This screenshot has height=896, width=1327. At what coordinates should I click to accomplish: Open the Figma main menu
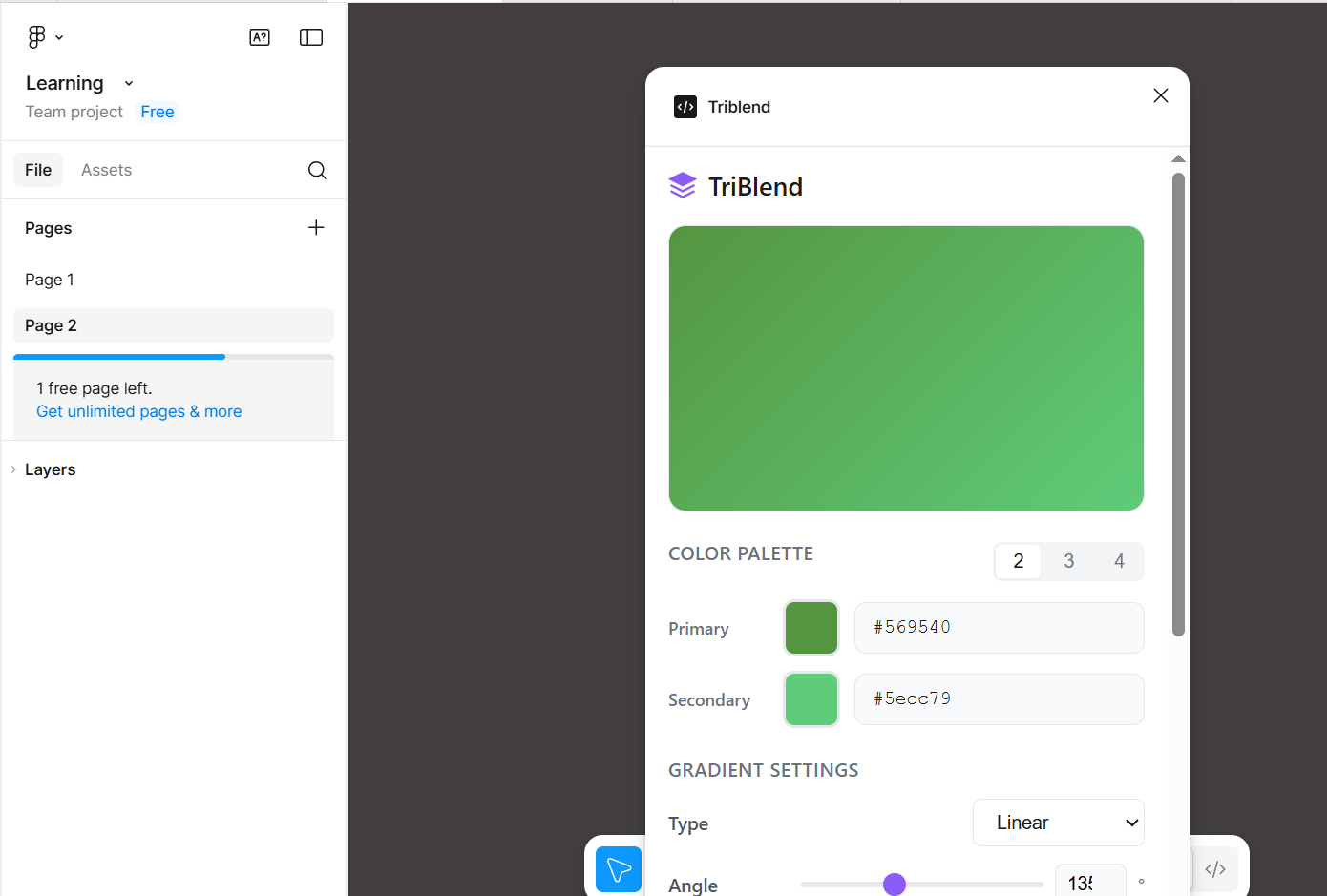44,36
